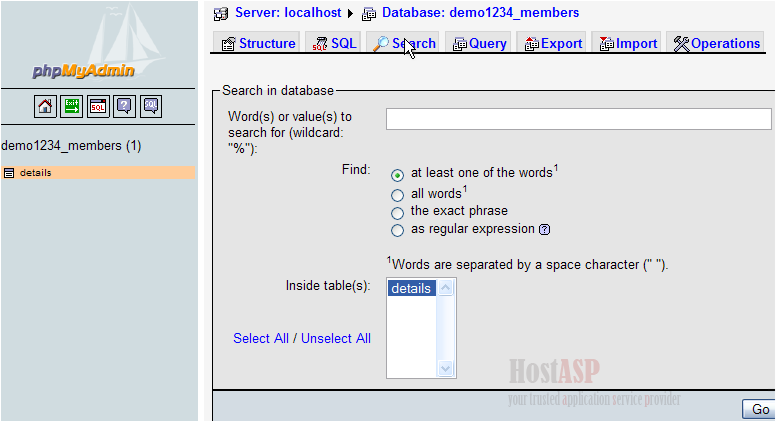Click the Home icon in sidebar
The height and width of the screenshot is (422, 776).
pos(45,106)
